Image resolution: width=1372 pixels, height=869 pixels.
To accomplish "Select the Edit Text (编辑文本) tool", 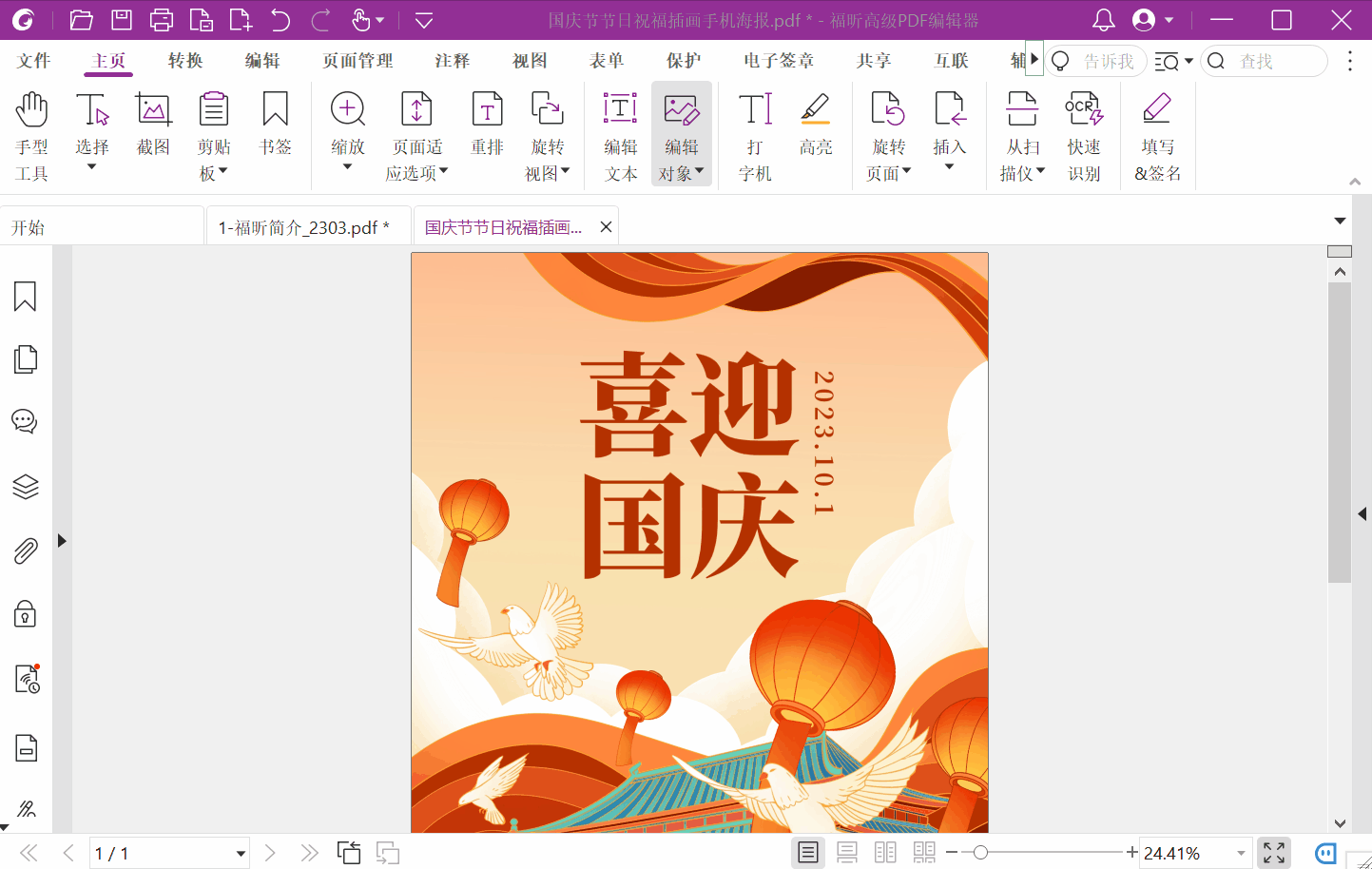I will (621, 135).
